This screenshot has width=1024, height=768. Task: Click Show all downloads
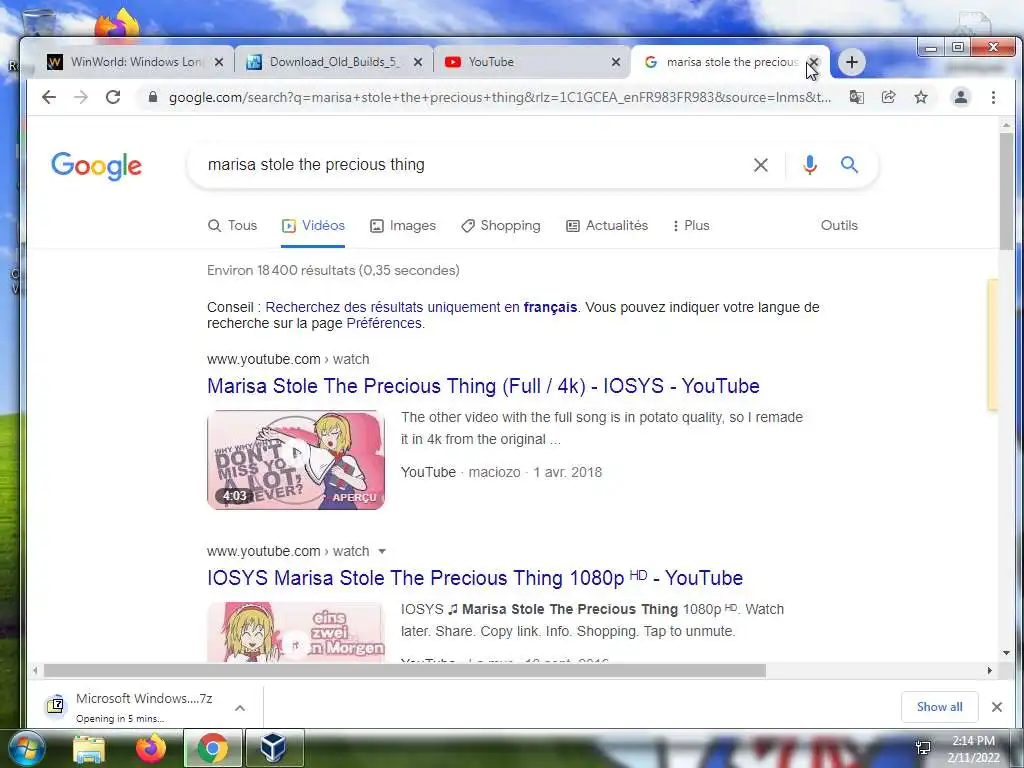tap(939, 707)
